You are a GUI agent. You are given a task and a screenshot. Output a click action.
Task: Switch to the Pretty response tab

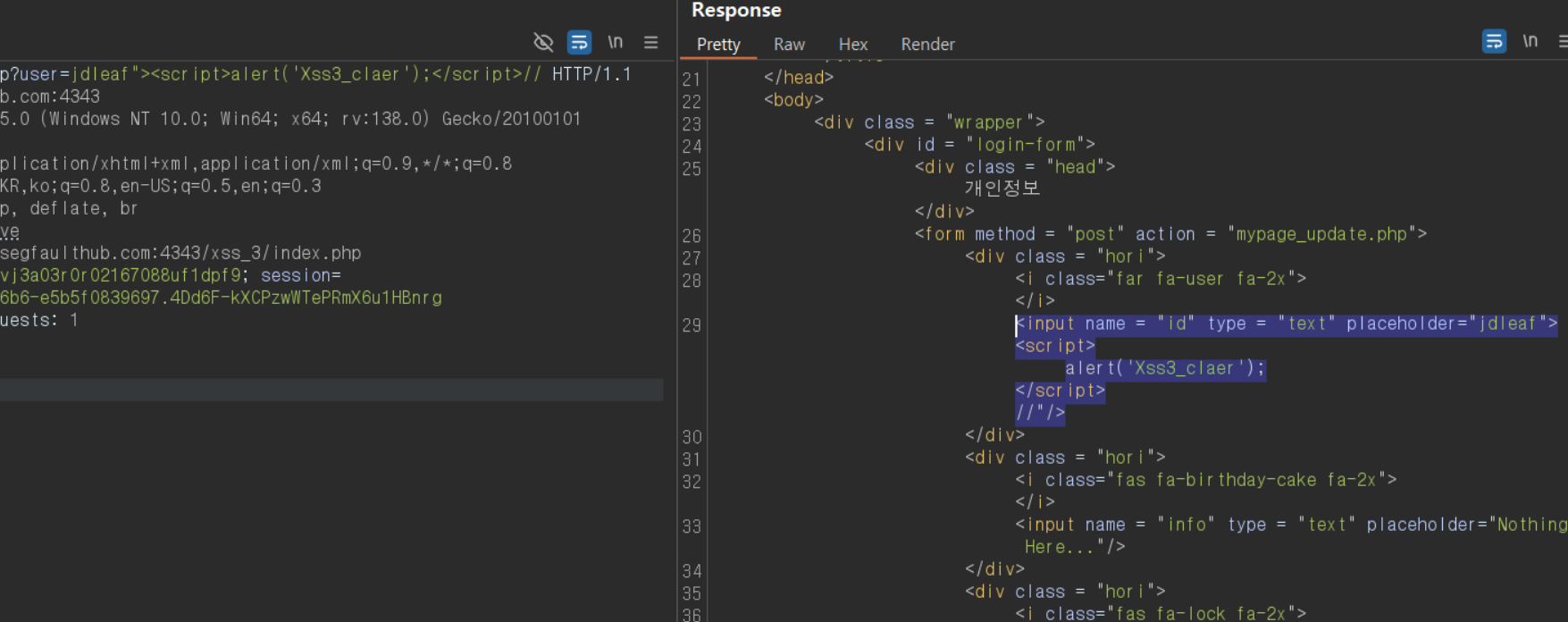point(718,44)
